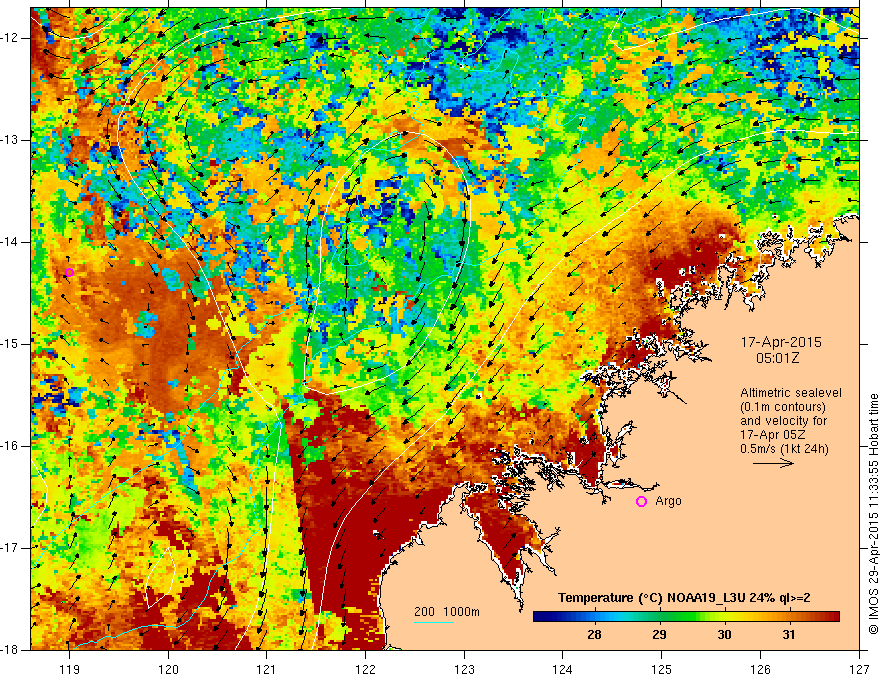Click the '-16' latitude axis label

[11, 446]
